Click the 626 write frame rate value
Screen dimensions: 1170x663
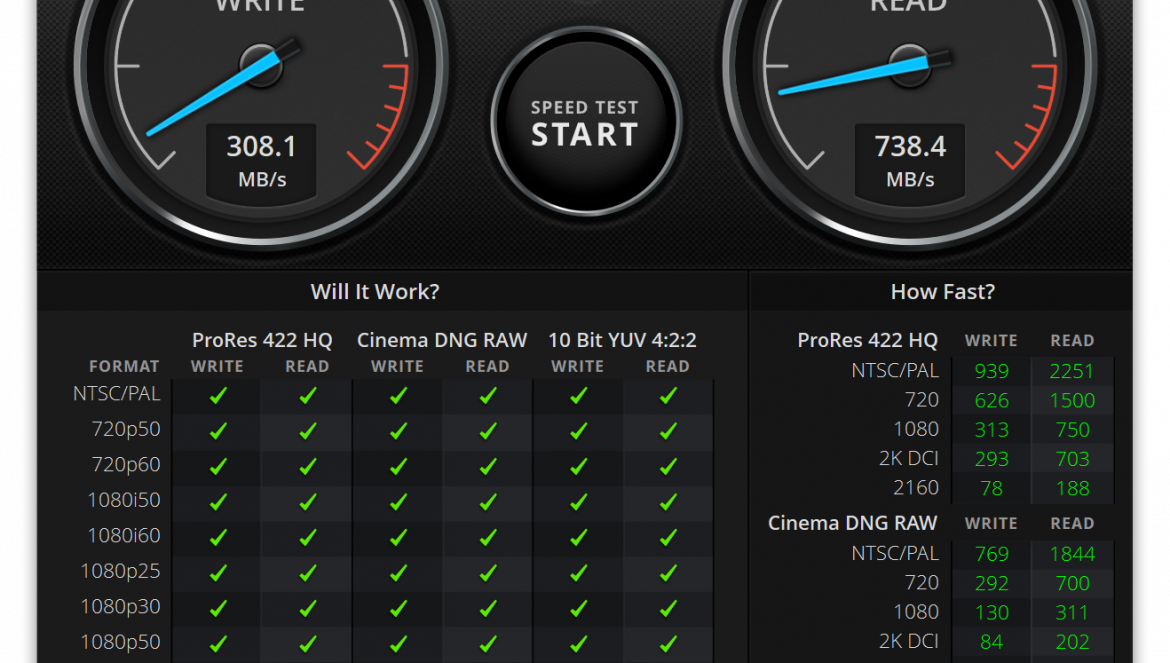pos(992,400)
